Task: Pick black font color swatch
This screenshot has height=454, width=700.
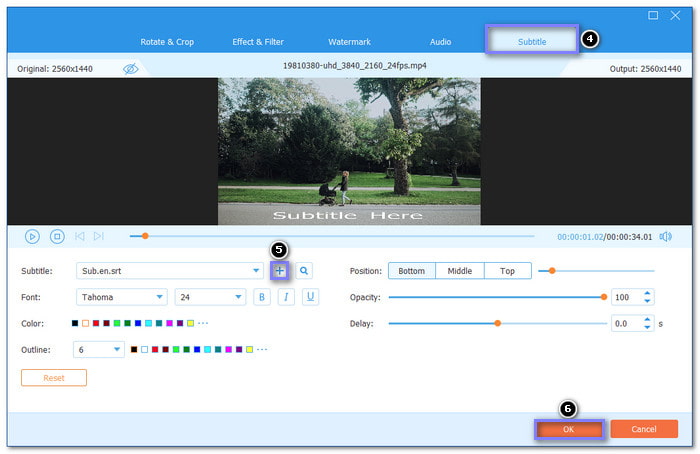Action: click(x=75, y=323)
